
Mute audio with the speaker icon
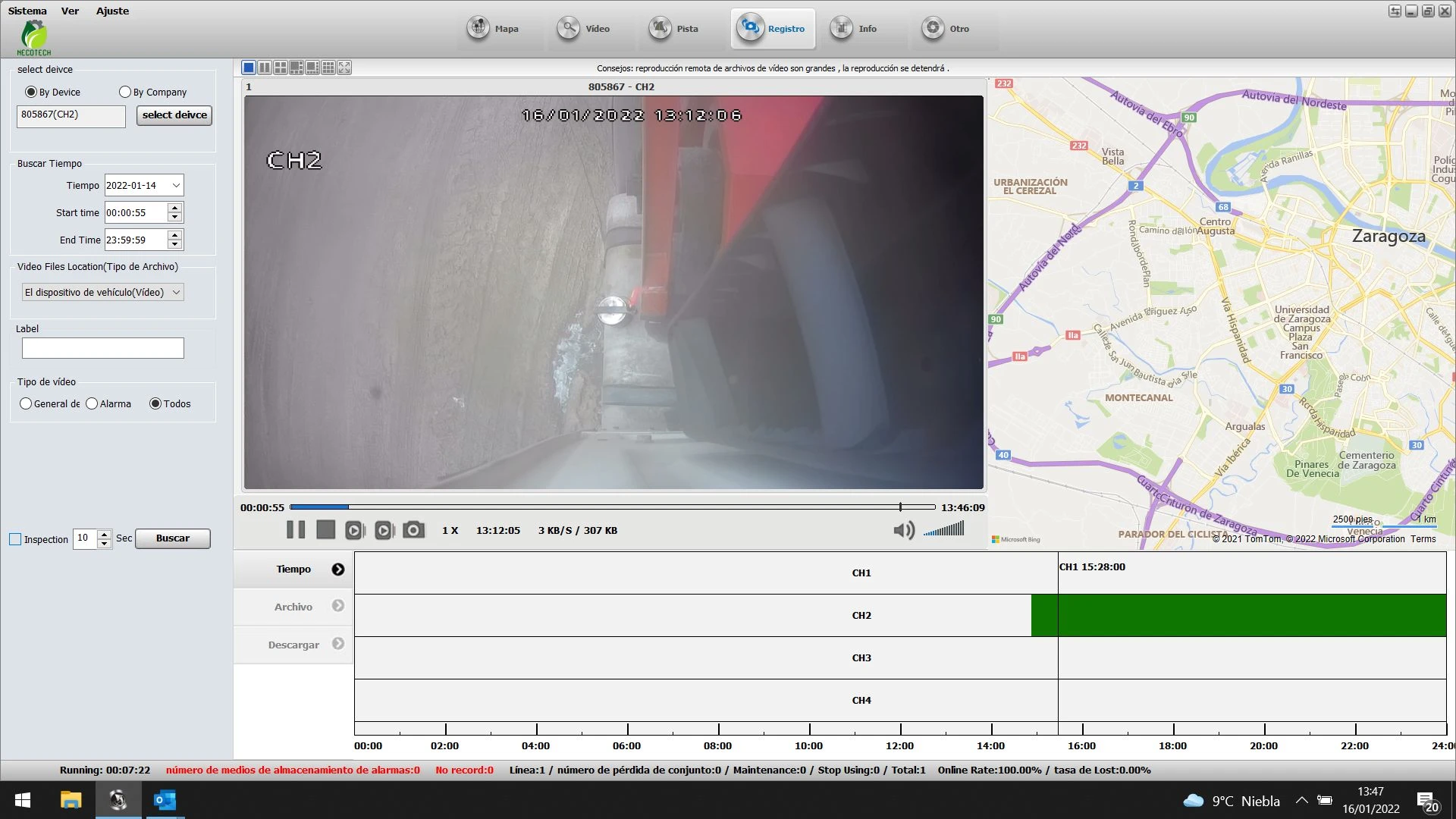903,530
